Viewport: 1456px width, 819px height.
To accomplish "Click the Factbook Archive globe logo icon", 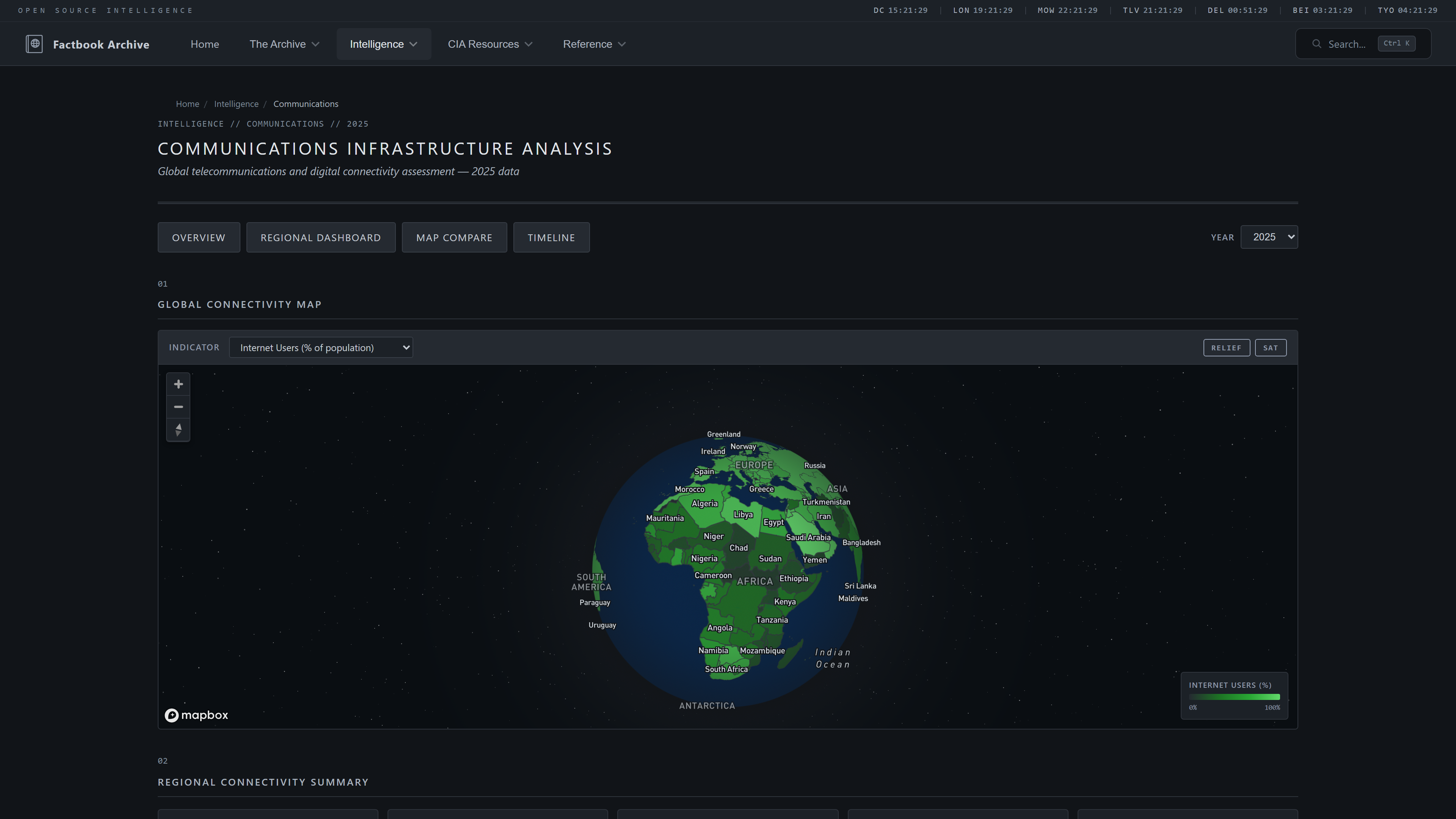I will pos(34,44).
